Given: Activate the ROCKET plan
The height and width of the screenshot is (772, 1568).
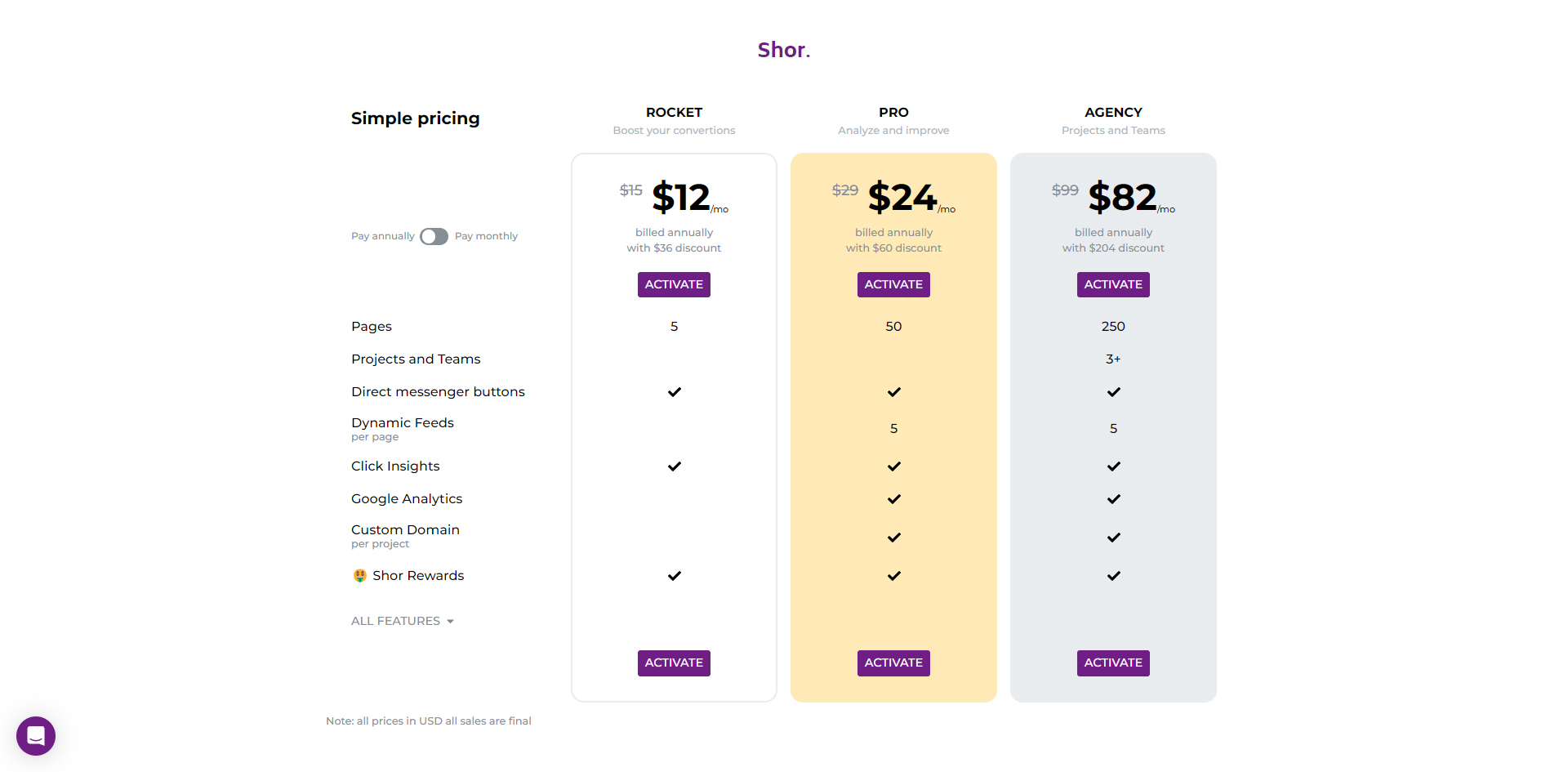Looking at the screenshot, I should [674, 284].
